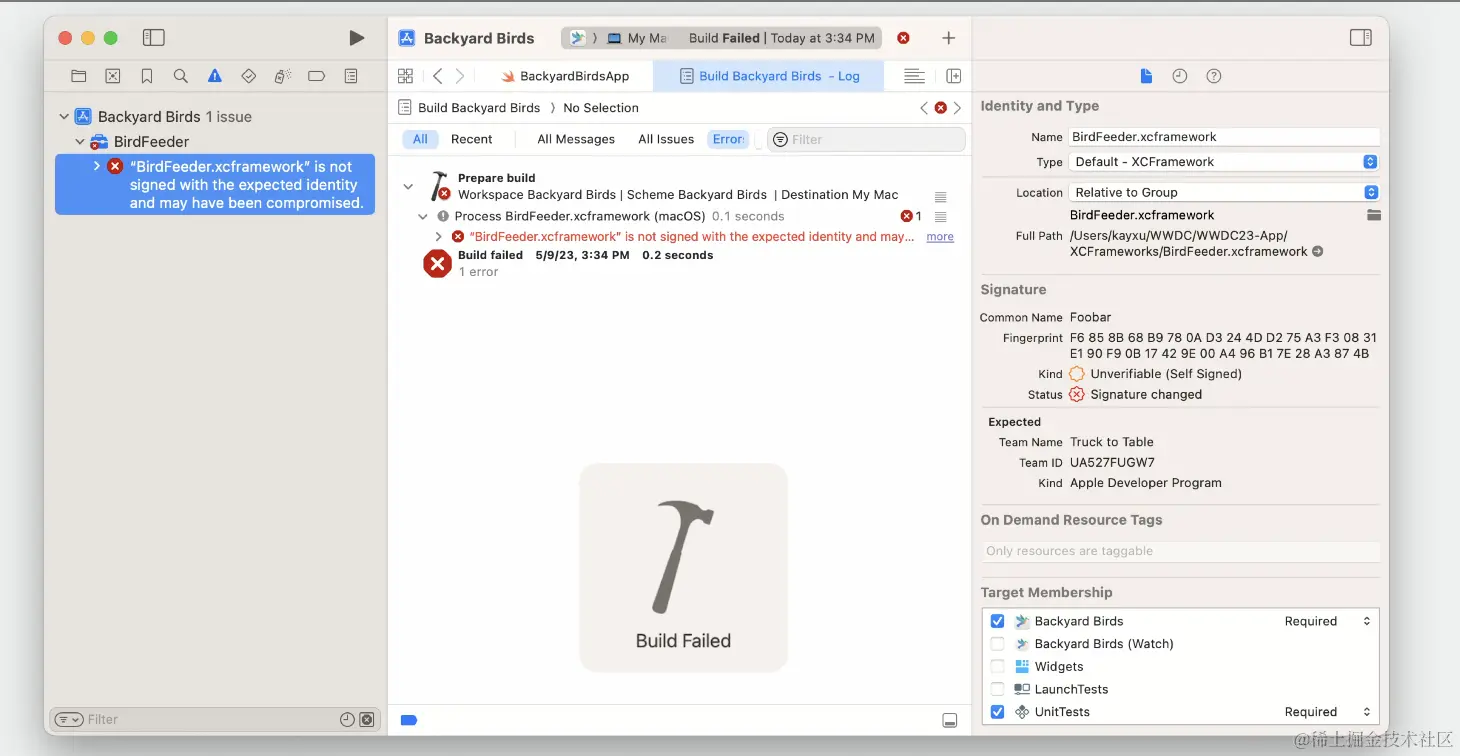Collapse the Prepare build log section
Screen dimensions: 1460x756
coord(407,187)
